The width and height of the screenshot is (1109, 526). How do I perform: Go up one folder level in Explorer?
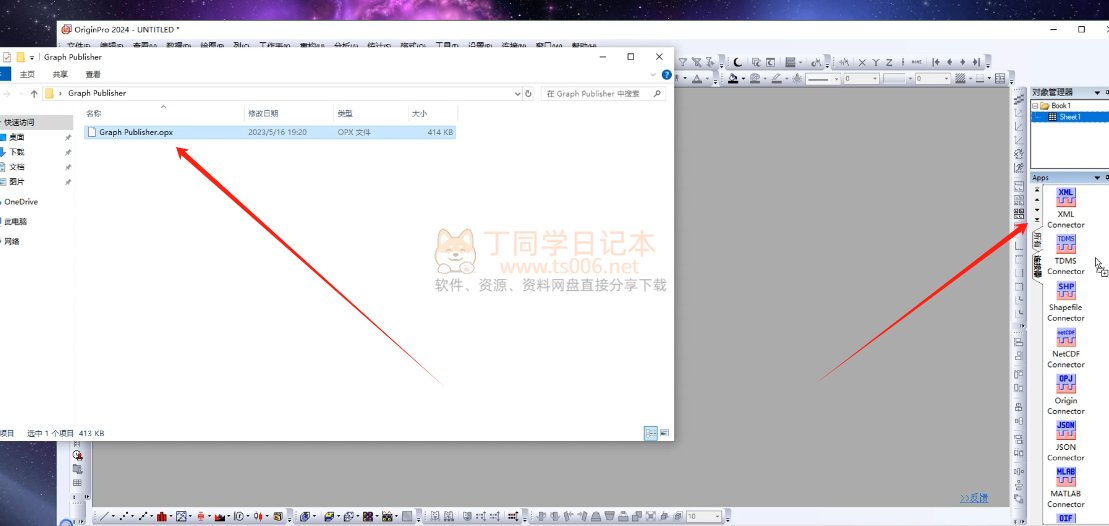[x=33, y=93]
